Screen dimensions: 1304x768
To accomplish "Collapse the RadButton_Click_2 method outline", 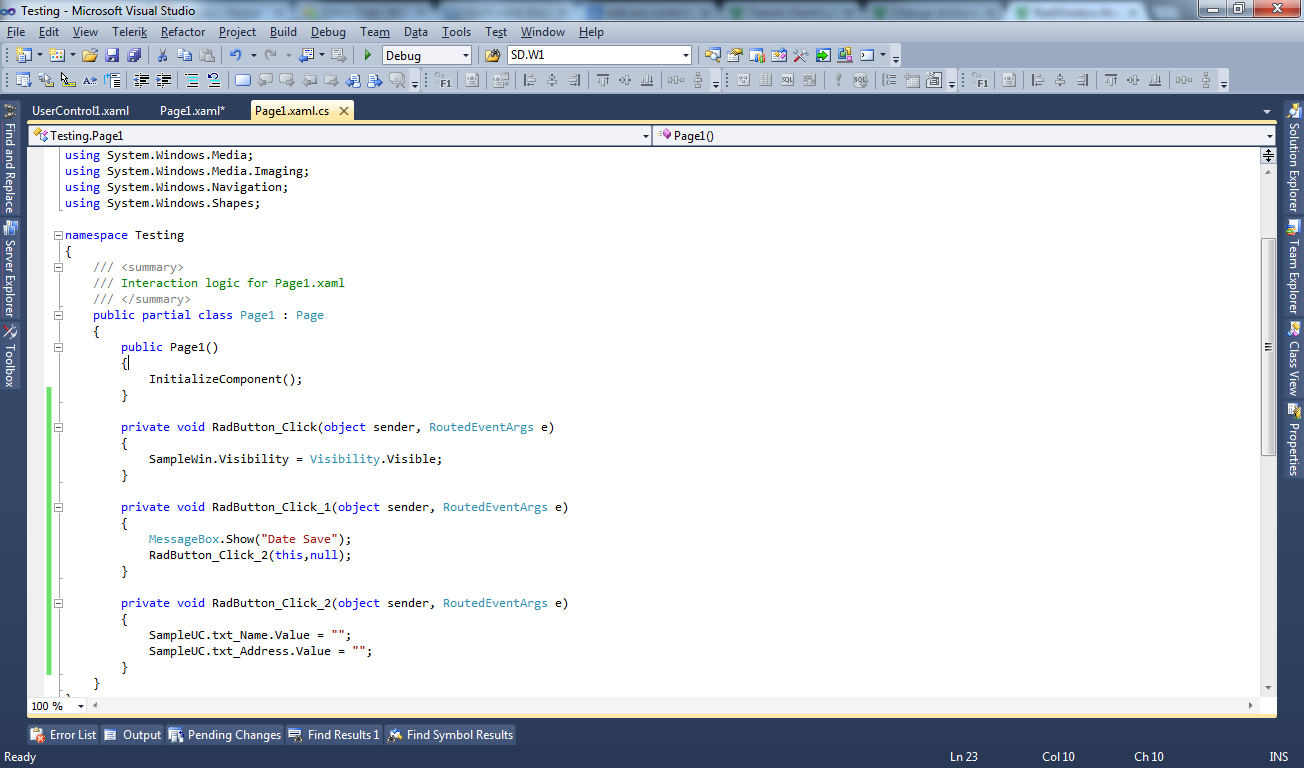I will 58,603.
